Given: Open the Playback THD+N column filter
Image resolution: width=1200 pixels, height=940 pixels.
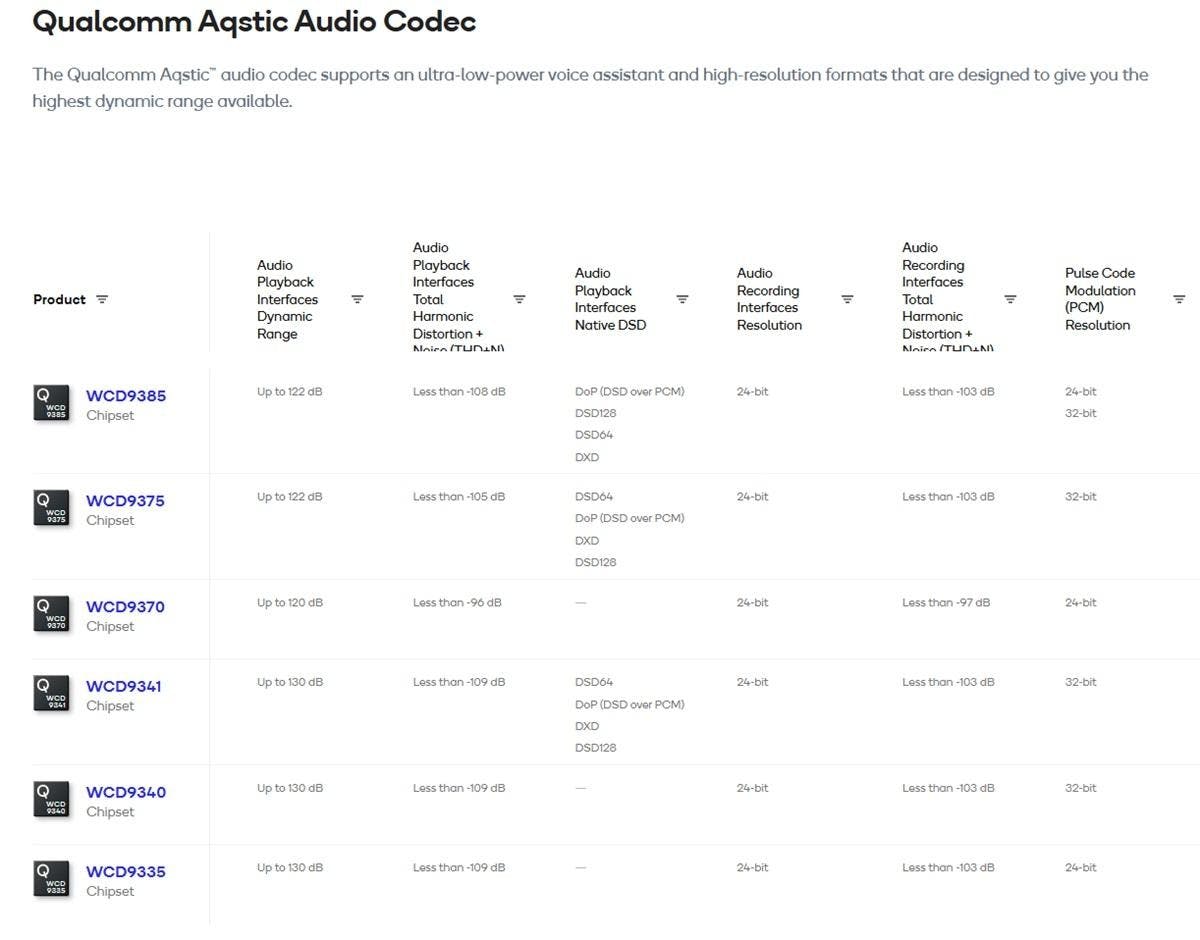Looking at the screenshot, I should 520,299.
